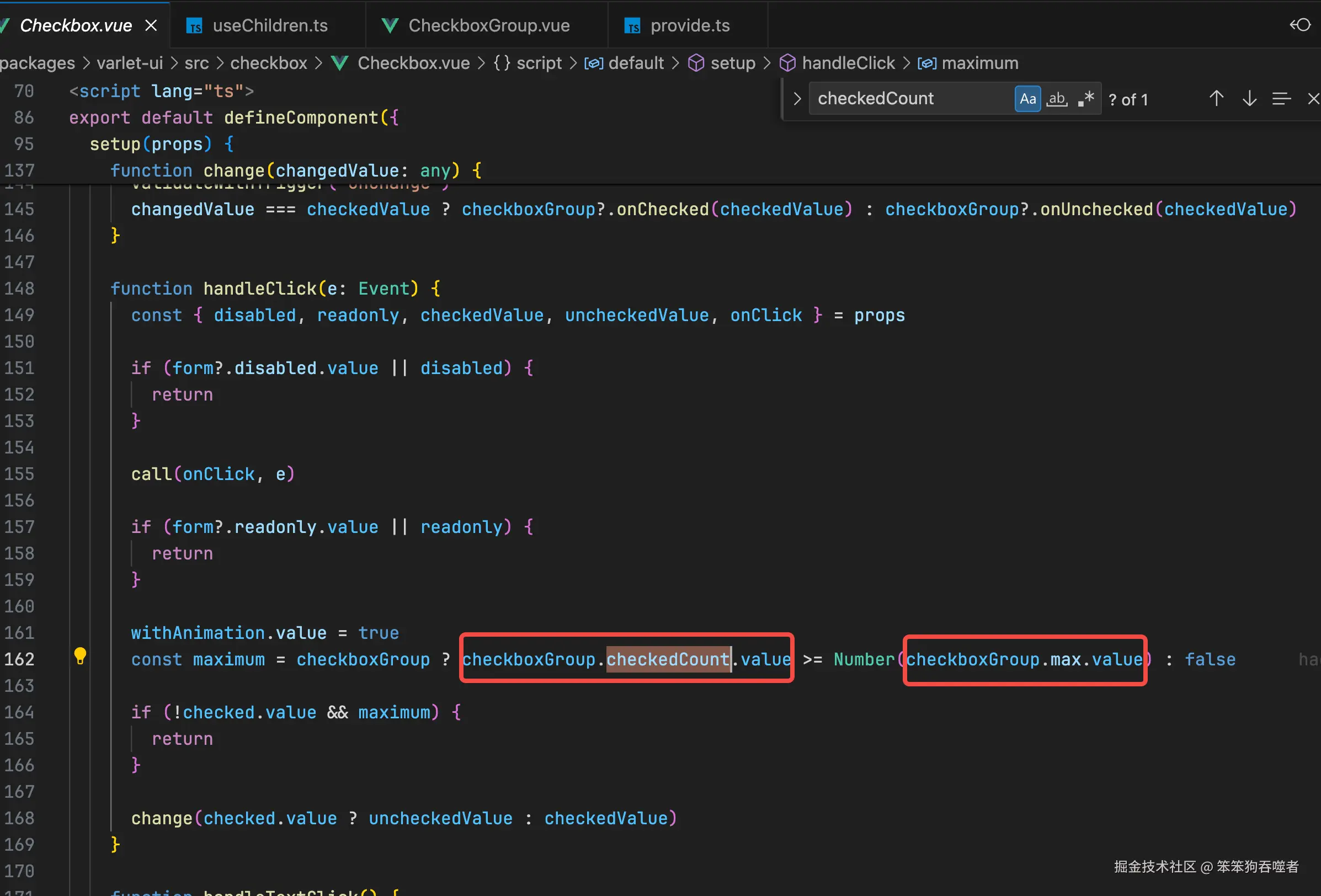Click the handleClick cube icon in breadcrumb
Screen dimensions: 1321x896
pos(787,63)
